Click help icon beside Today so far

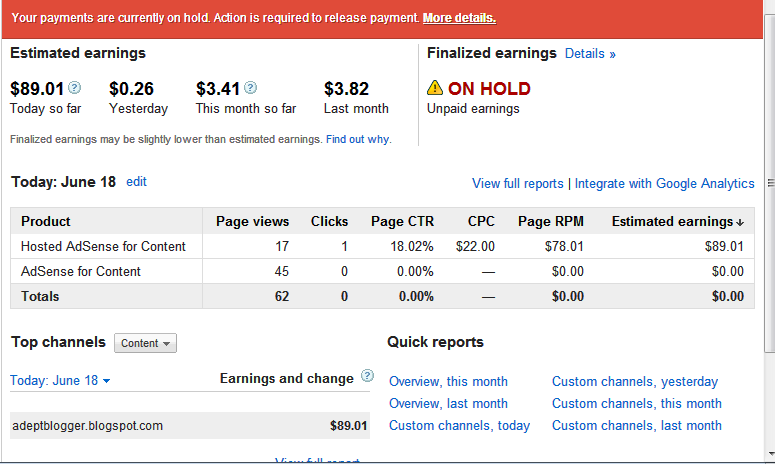tap(75, 88)
